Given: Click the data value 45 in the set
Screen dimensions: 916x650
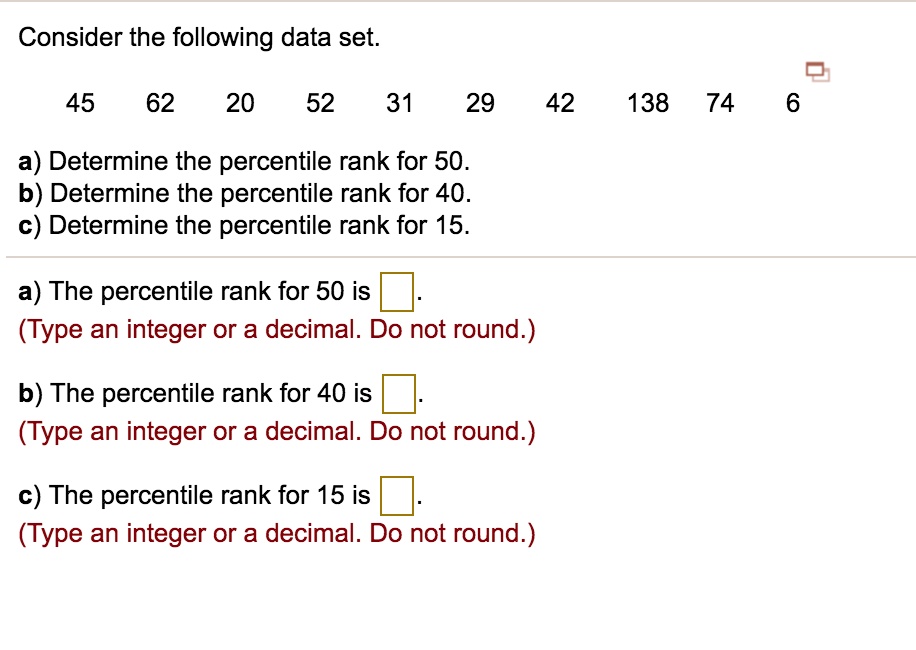Looking at the screenshot, I should 80,103.
